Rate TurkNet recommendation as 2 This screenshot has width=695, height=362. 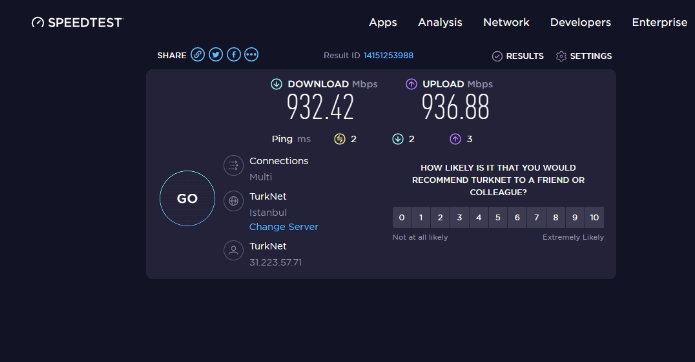pos(440,218)
